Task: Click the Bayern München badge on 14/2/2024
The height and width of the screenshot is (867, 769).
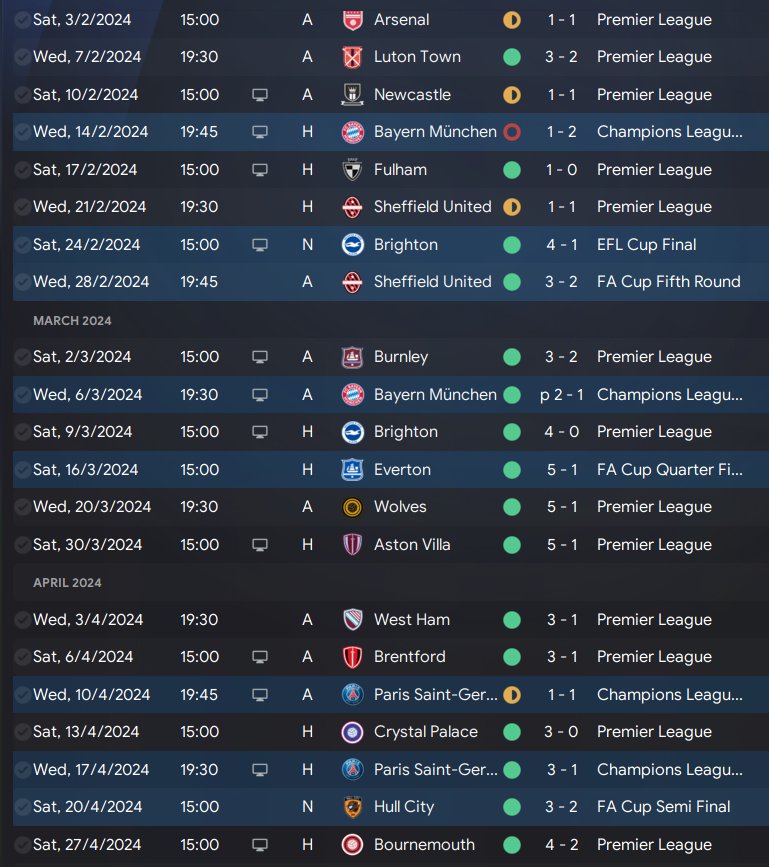Action: click(x=351, y=132)
